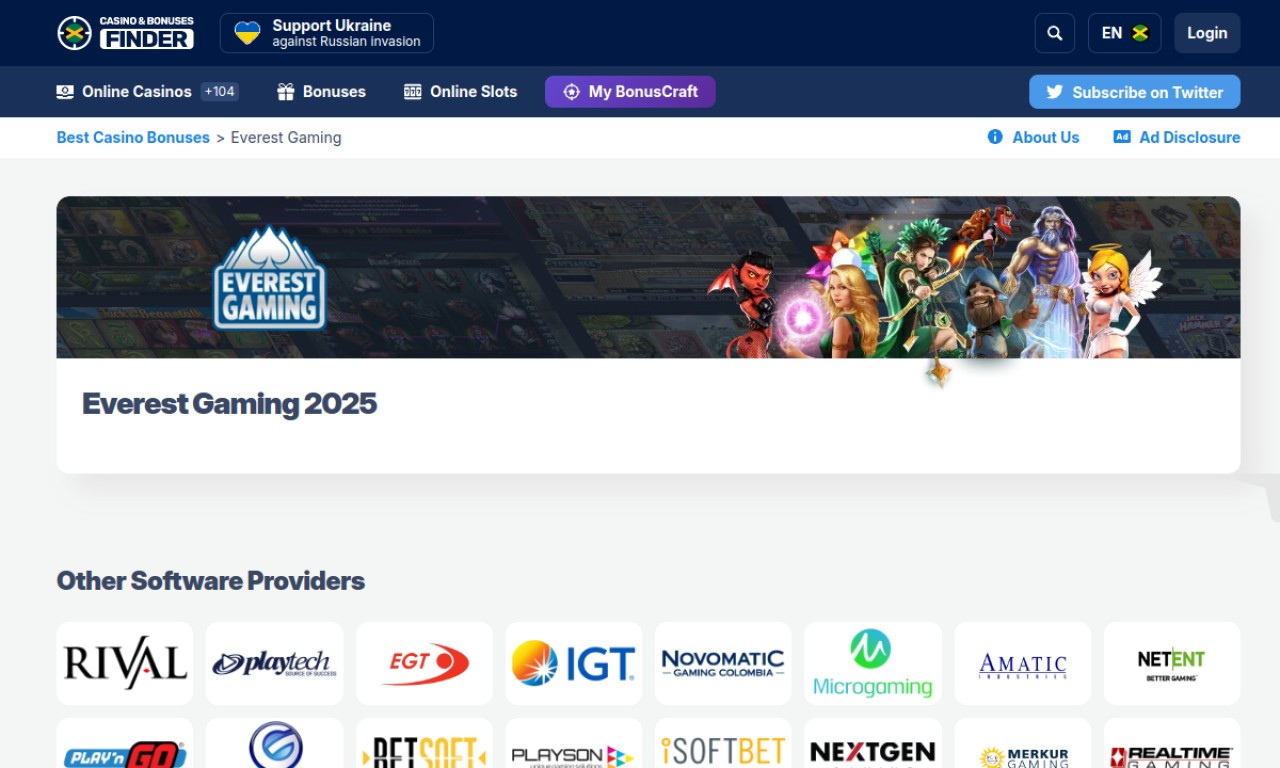
Task: Select the iSoftBet provider logo
Action: click(x=723, y=743)
